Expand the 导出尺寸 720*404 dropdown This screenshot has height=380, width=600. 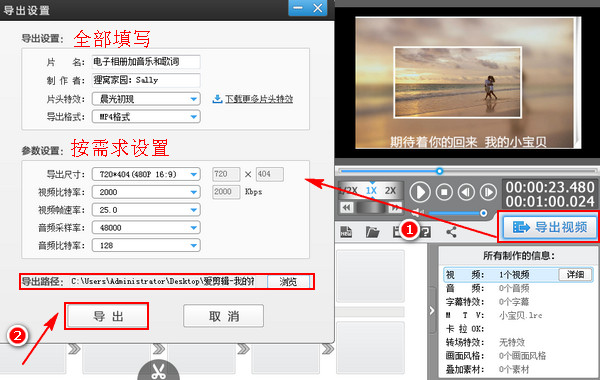point(146,175)
